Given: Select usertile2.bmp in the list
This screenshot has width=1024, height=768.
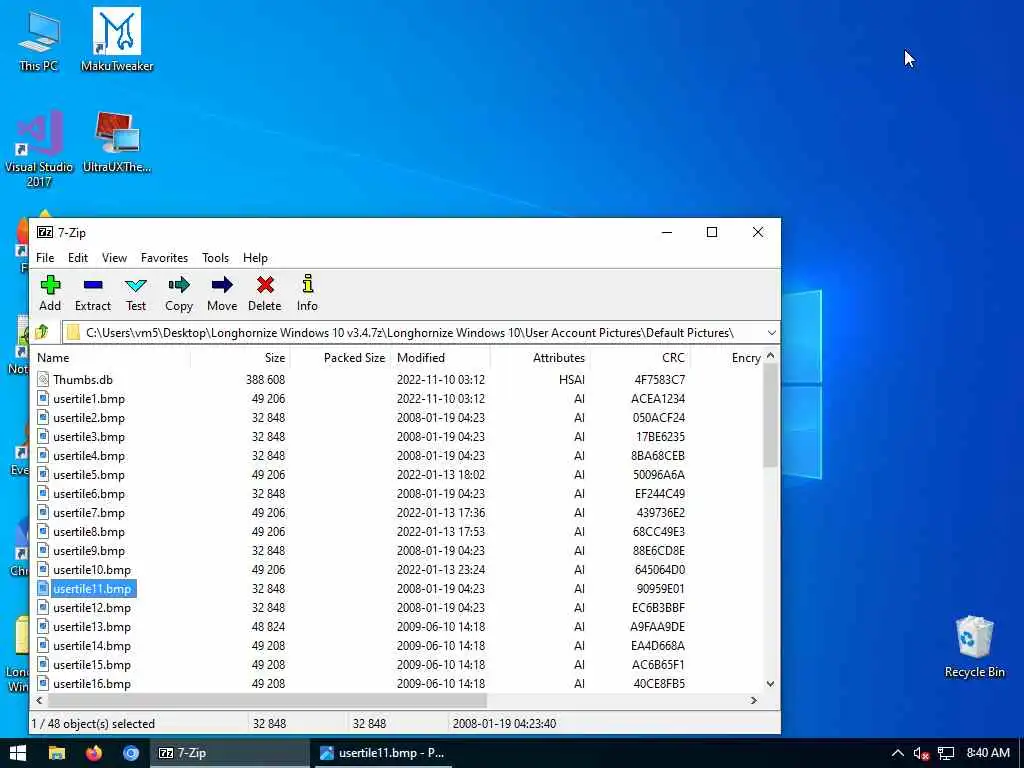Looking at the screenshot, I should (x=89, y=417).
